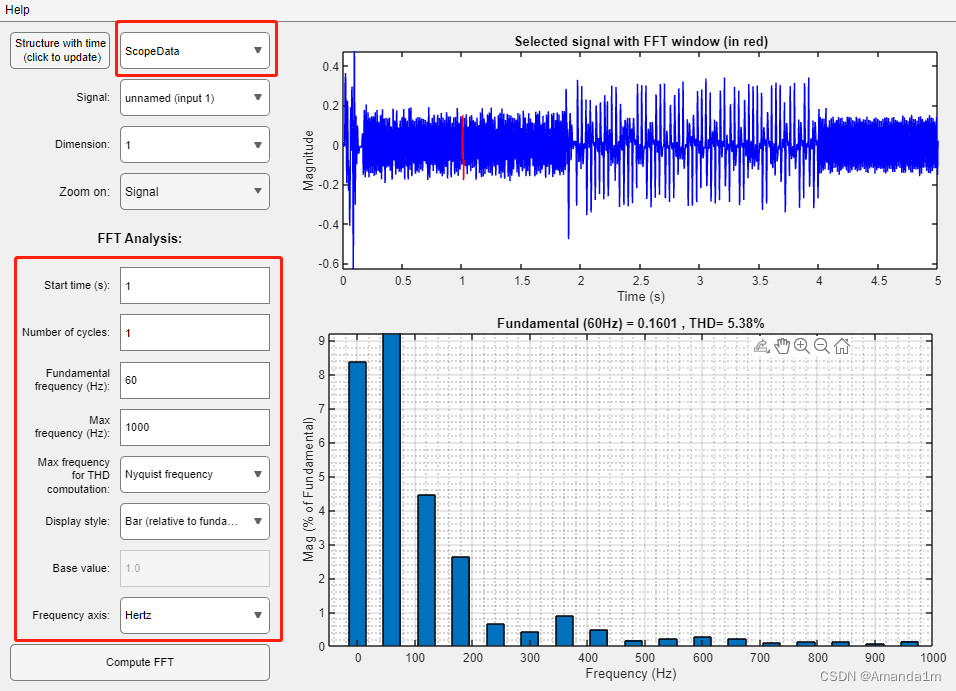Open the Frequency axis Hertz dropdown

(x=194, y=615)
